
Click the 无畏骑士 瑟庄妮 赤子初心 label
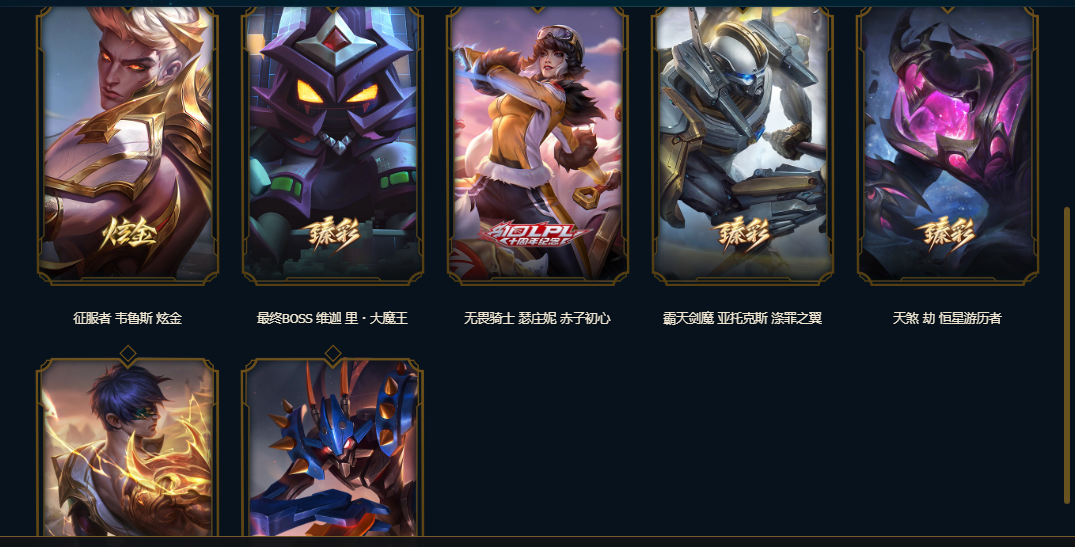[538, 318]
